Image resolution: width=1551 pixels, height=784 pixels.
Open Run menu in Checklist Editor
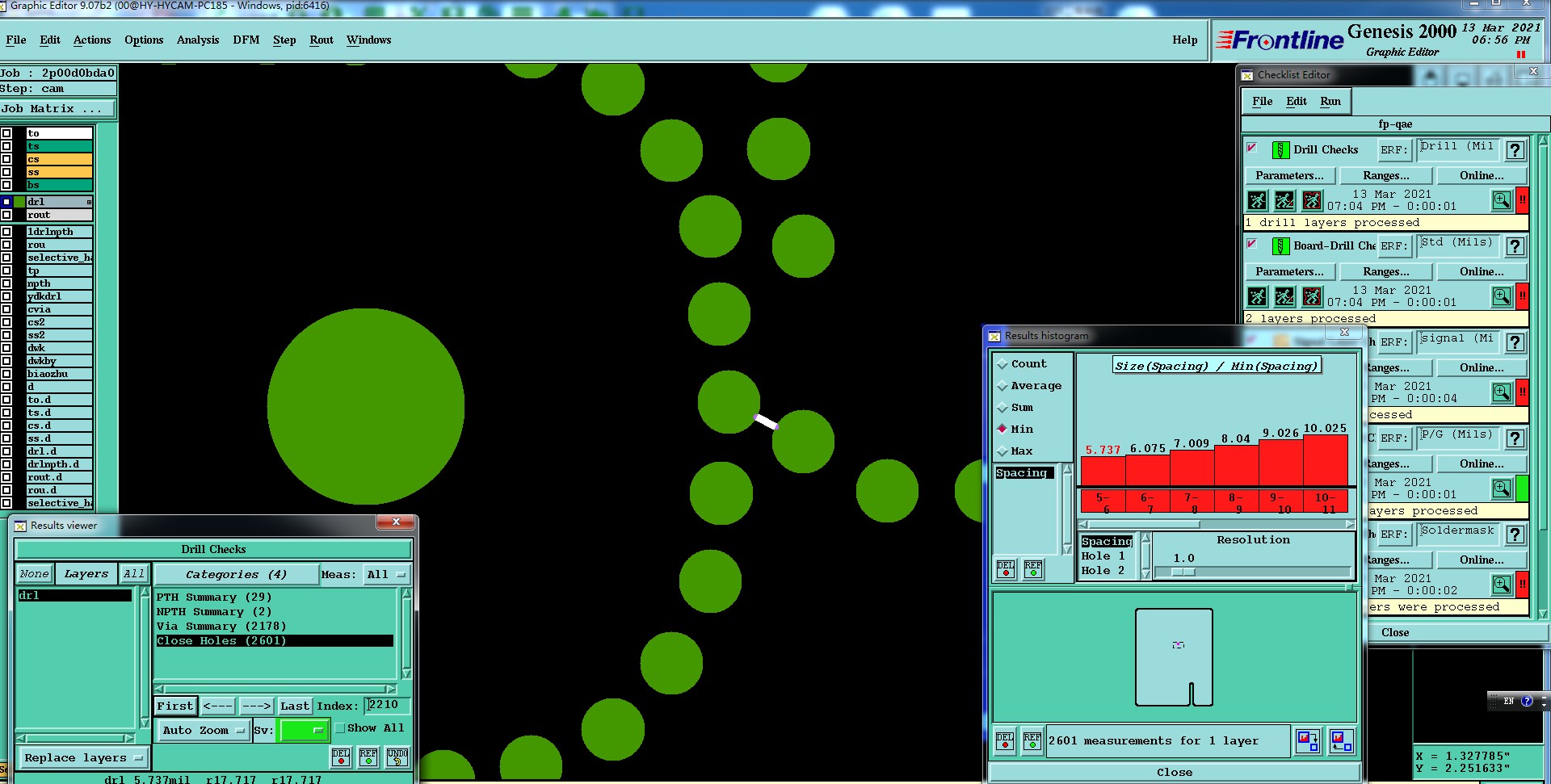[1330, 102]
